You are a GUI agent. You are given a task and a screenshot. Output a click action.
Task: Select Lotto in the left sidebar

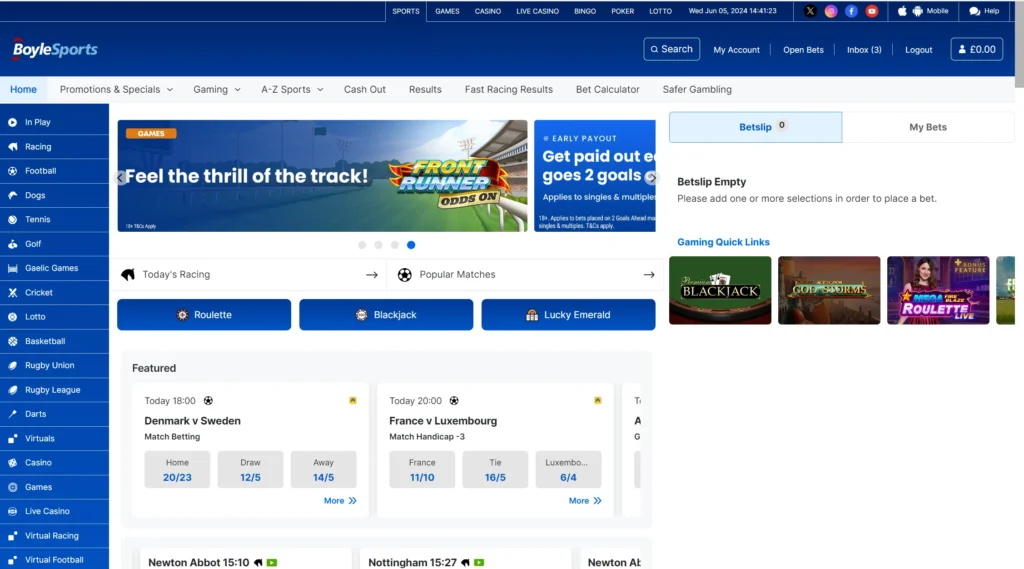(x=54, y=317)
